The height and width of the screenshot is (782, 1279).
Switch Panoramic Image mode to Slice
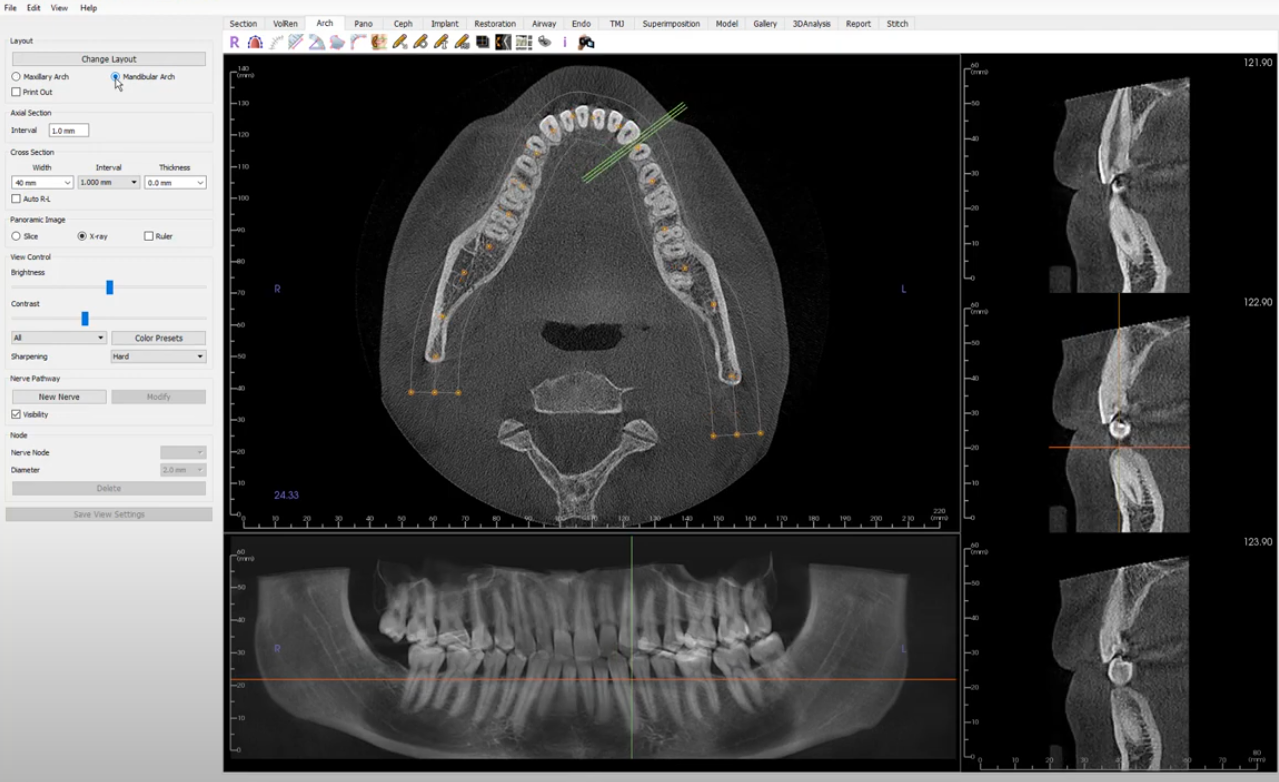point(14,236)
